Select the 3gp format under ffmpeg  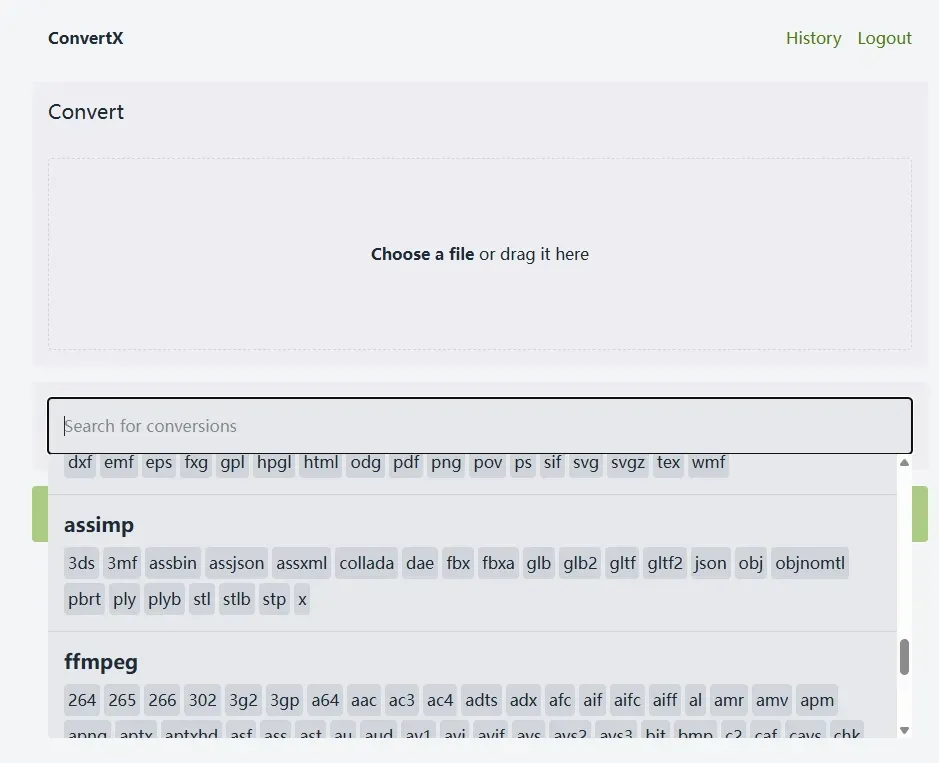click(284, 700)
